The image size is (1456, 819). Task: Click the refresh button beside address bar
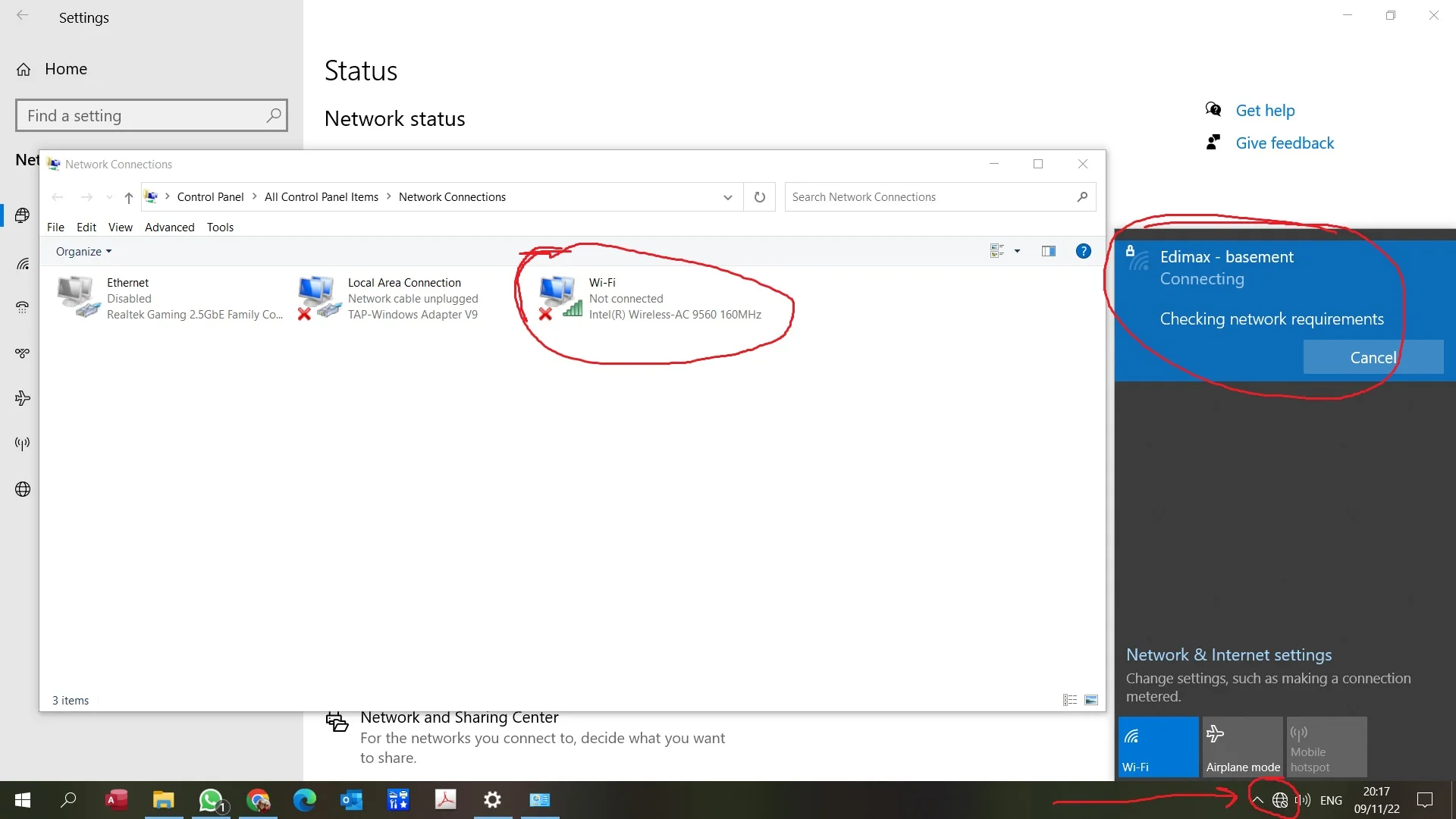pyautogui.click(x=759, y=197)
